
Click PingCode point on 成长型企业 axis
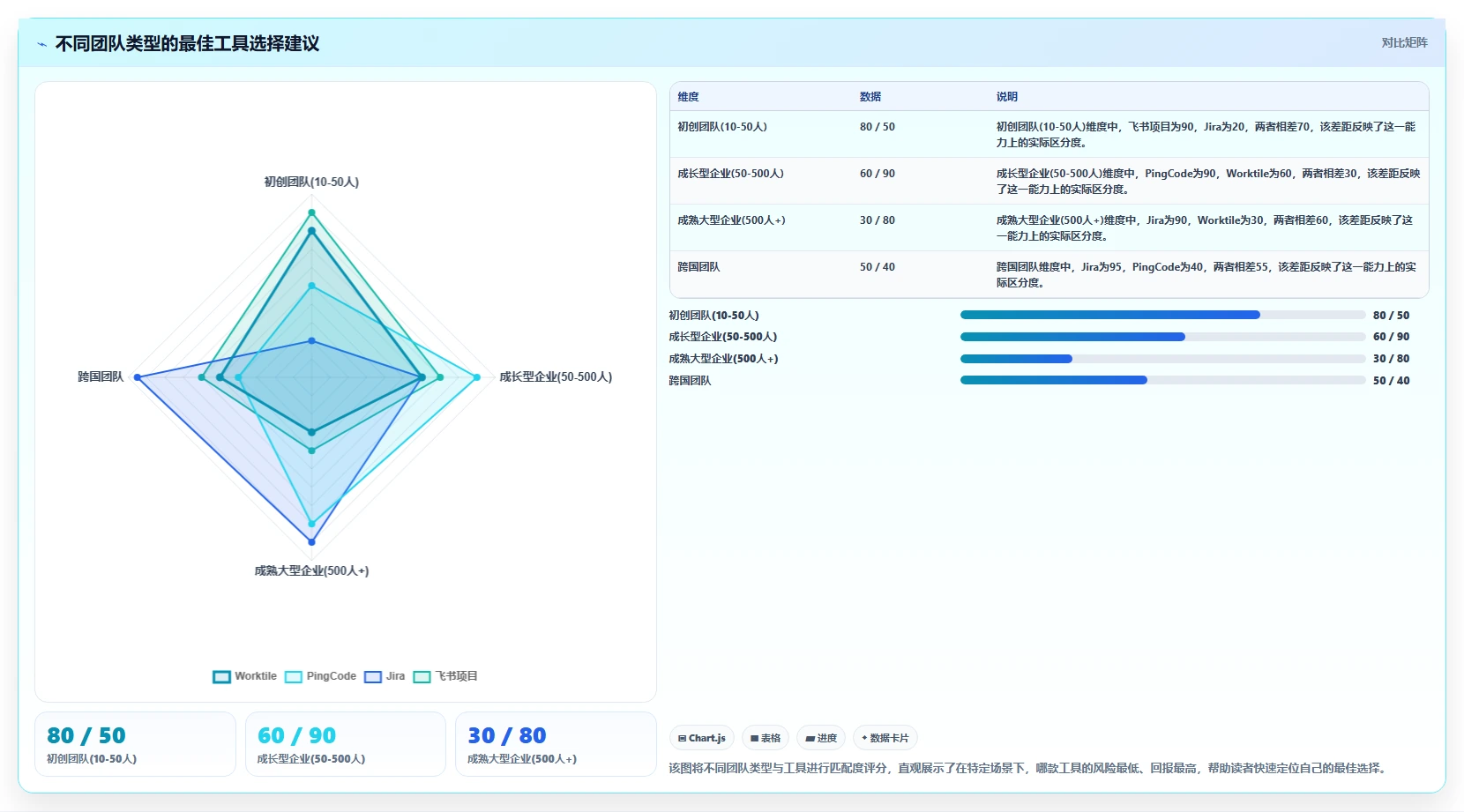click(477, 377)
